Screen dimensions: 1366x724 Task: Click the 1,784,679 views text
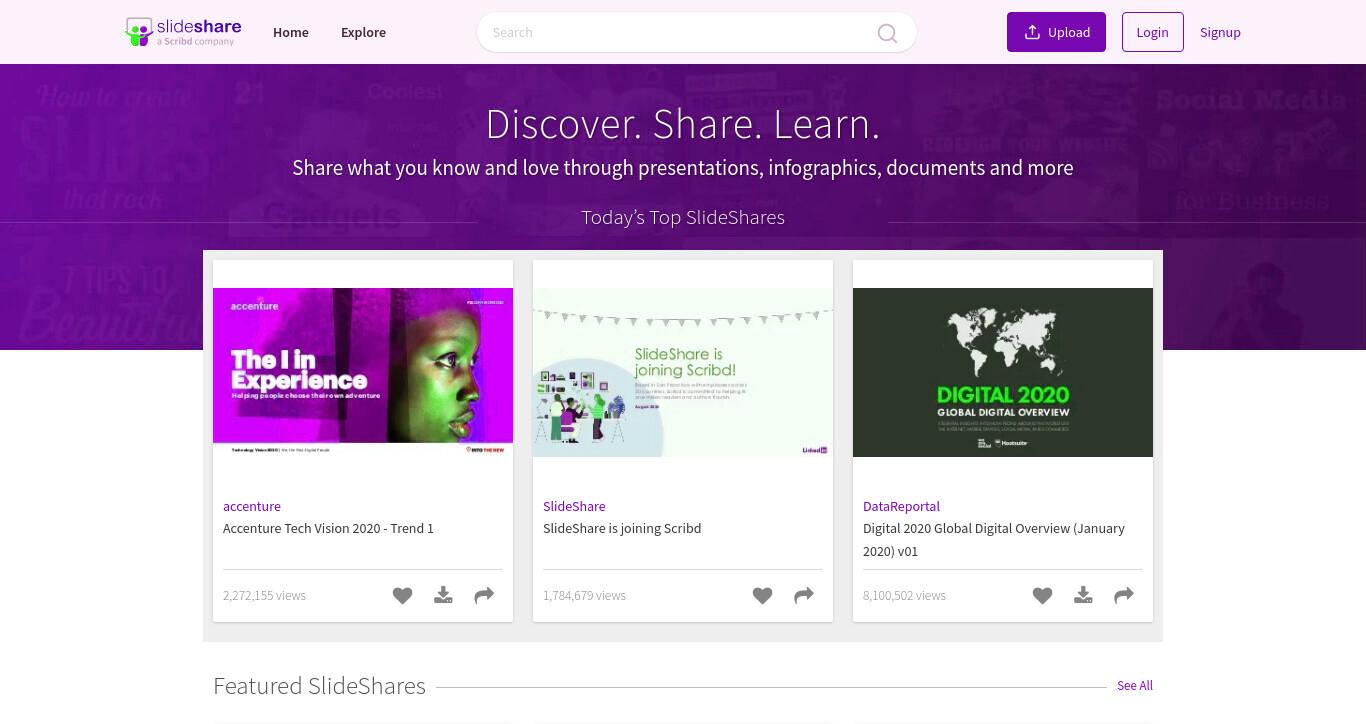click(x=584, y=595)
